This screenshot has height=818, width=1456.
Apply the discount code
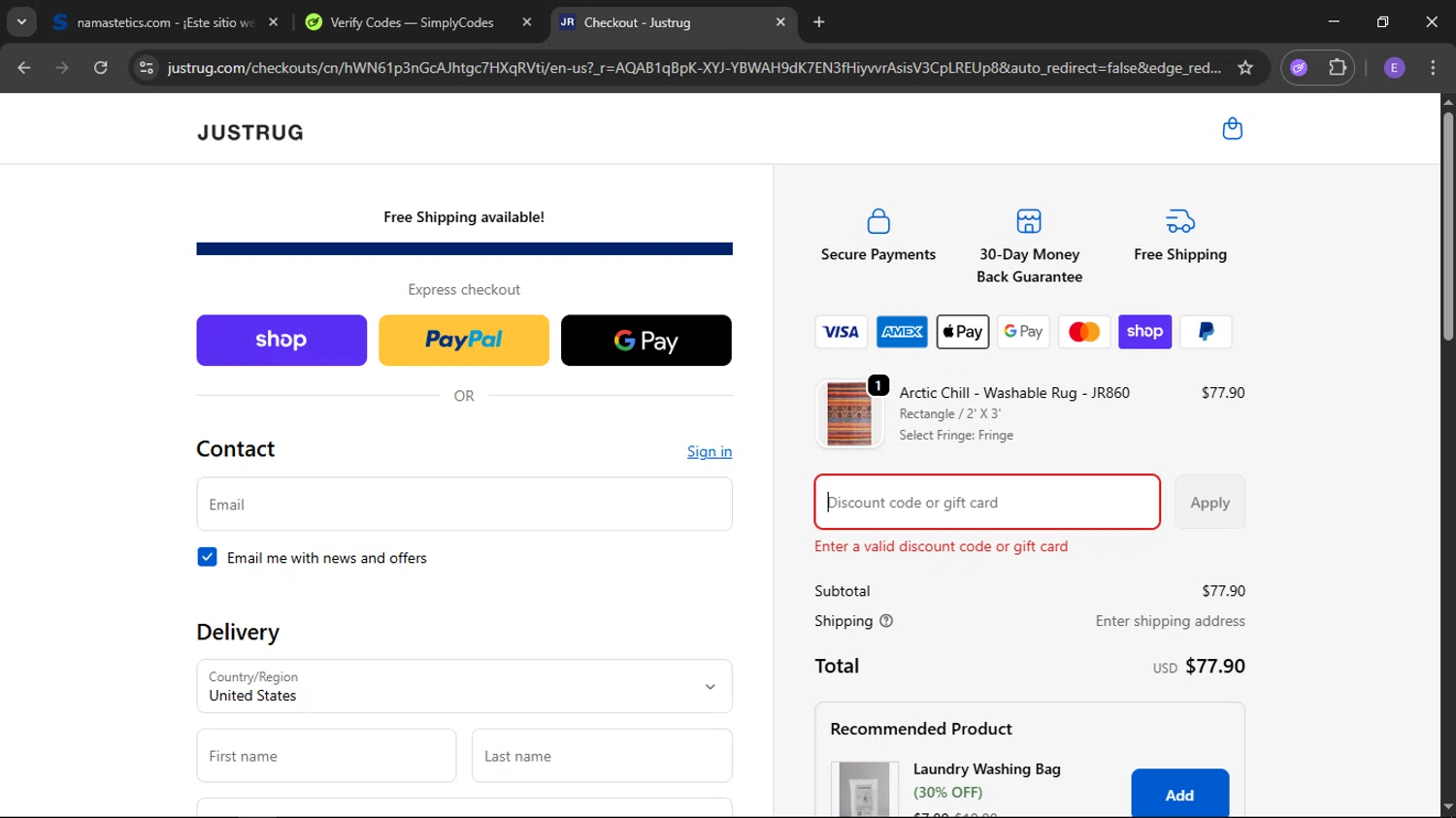click(1209, 503)
